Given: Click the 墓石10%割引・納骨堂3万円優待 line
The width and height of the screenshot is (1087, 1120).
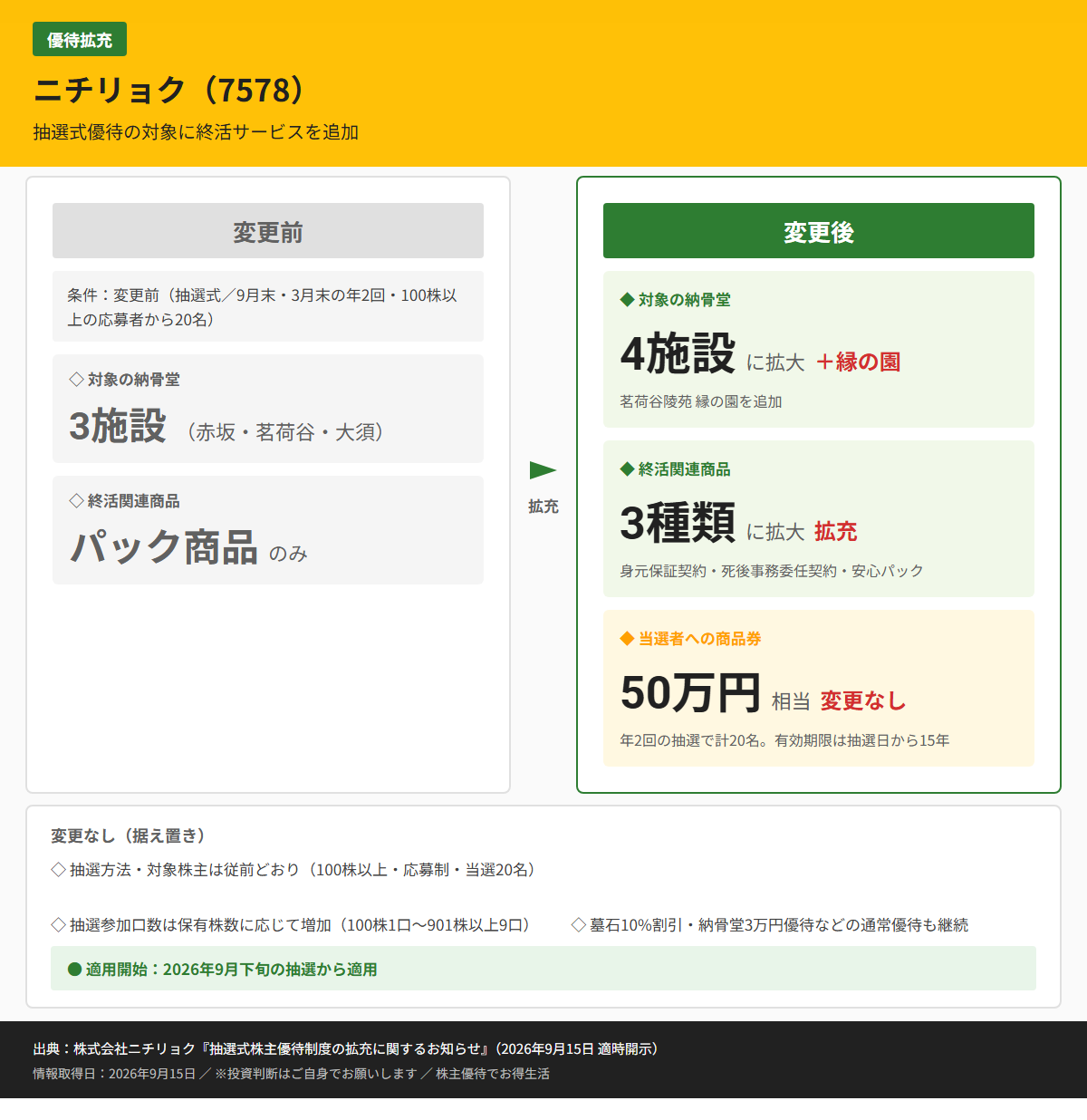Looking at the screenshot, I should (770, 925).
